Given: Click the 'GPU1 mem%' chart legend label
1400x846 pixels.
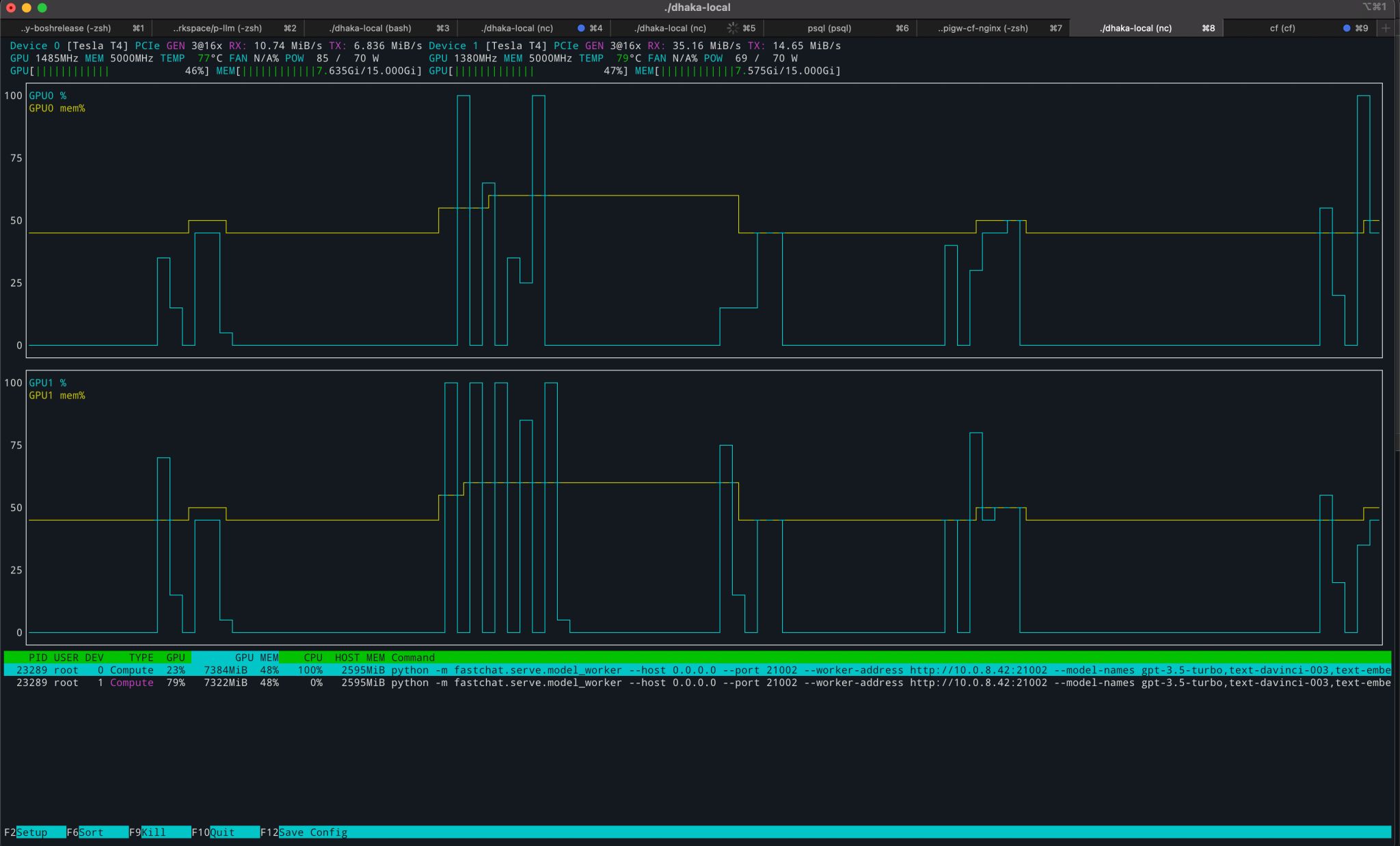Looking at the screenshot, I should point(57,395).
